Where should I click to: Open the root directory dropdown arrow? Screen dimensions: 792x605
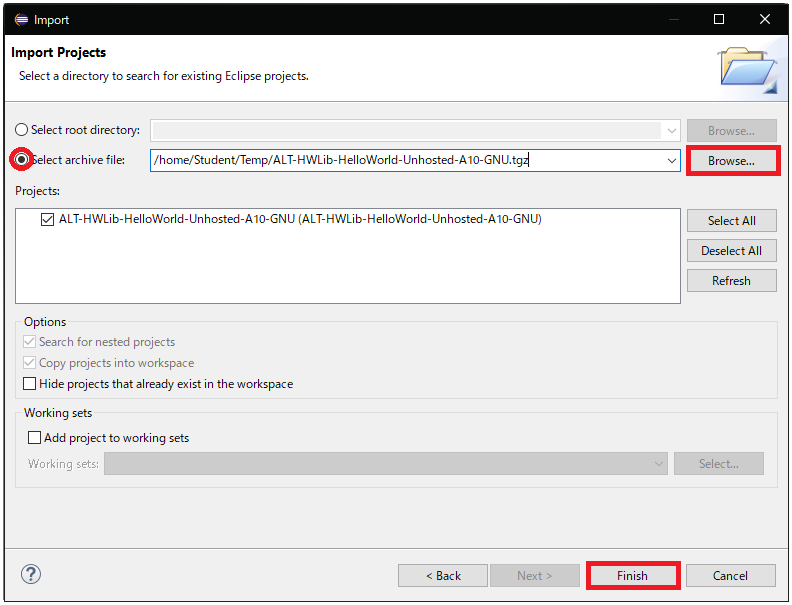point(671,131)
